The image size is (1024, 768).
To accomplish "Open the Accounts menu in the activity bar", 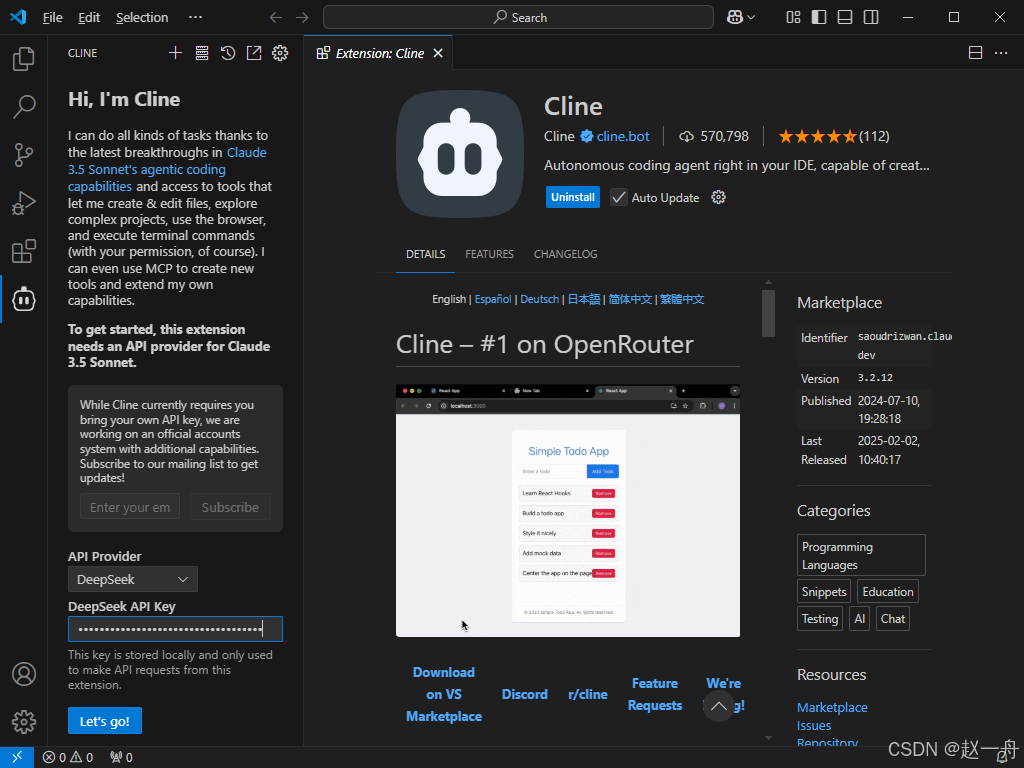I will coord(24,674).
